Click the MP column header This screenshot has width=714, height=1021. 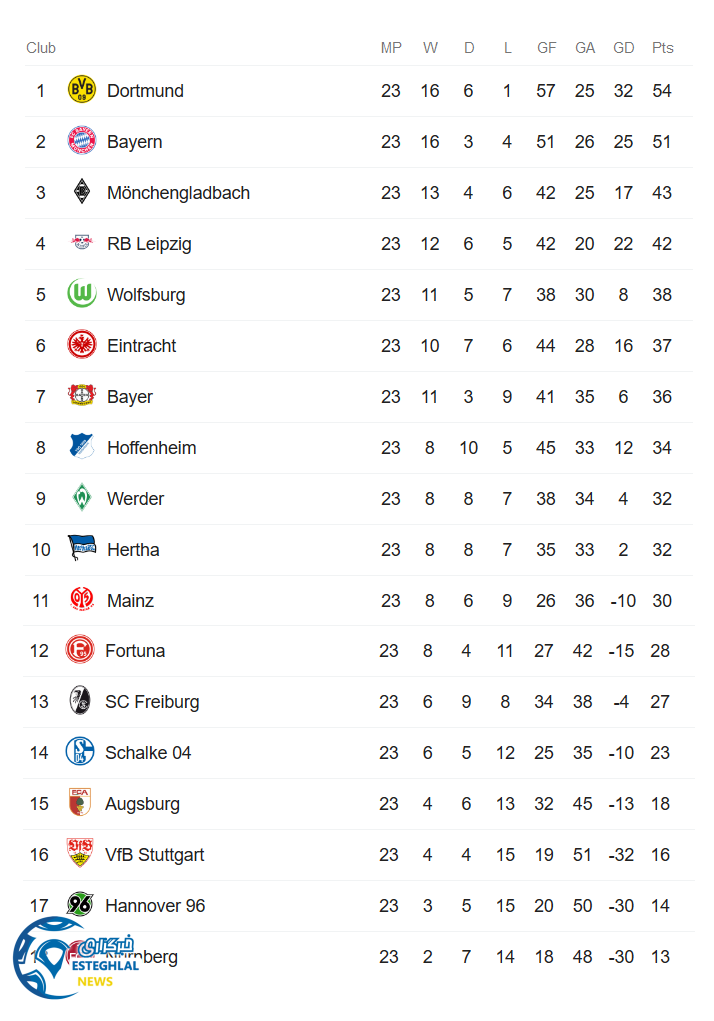[x=391, y=48]
